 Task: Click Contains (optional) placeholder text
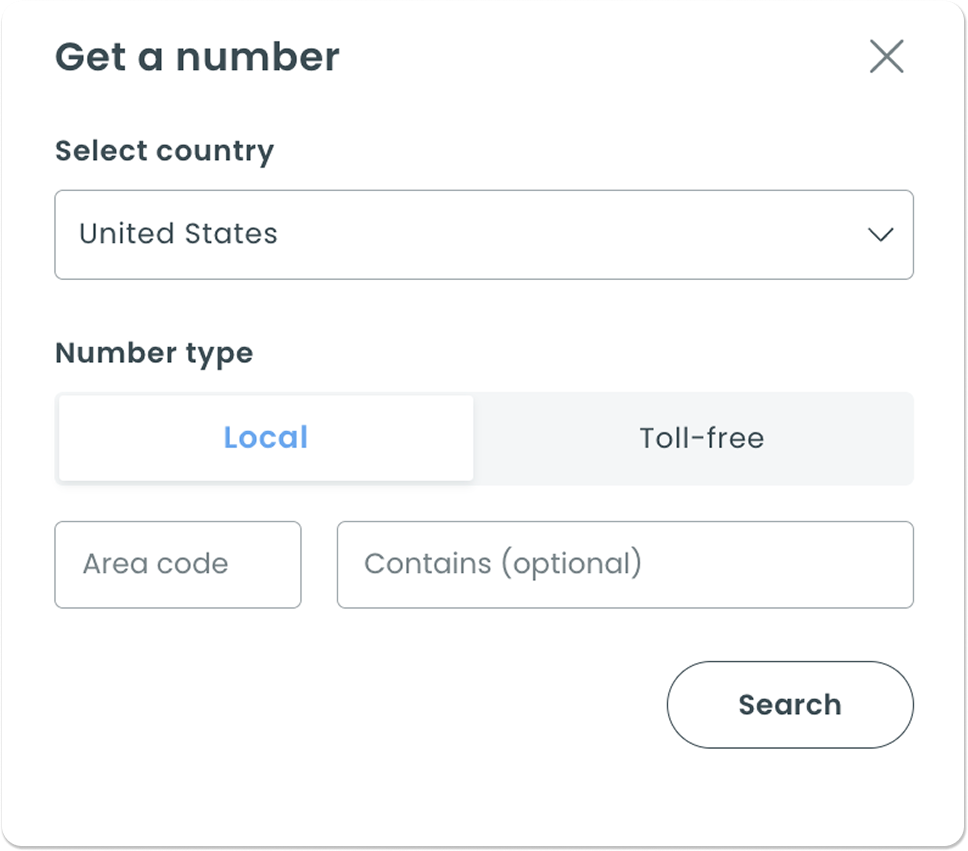[502, 564]
